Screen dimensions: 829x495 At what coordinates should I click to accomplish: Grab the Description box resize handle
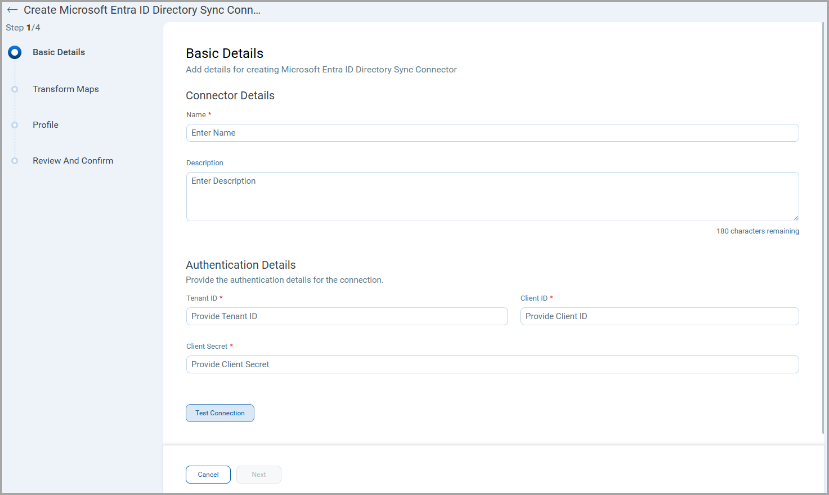794,216
